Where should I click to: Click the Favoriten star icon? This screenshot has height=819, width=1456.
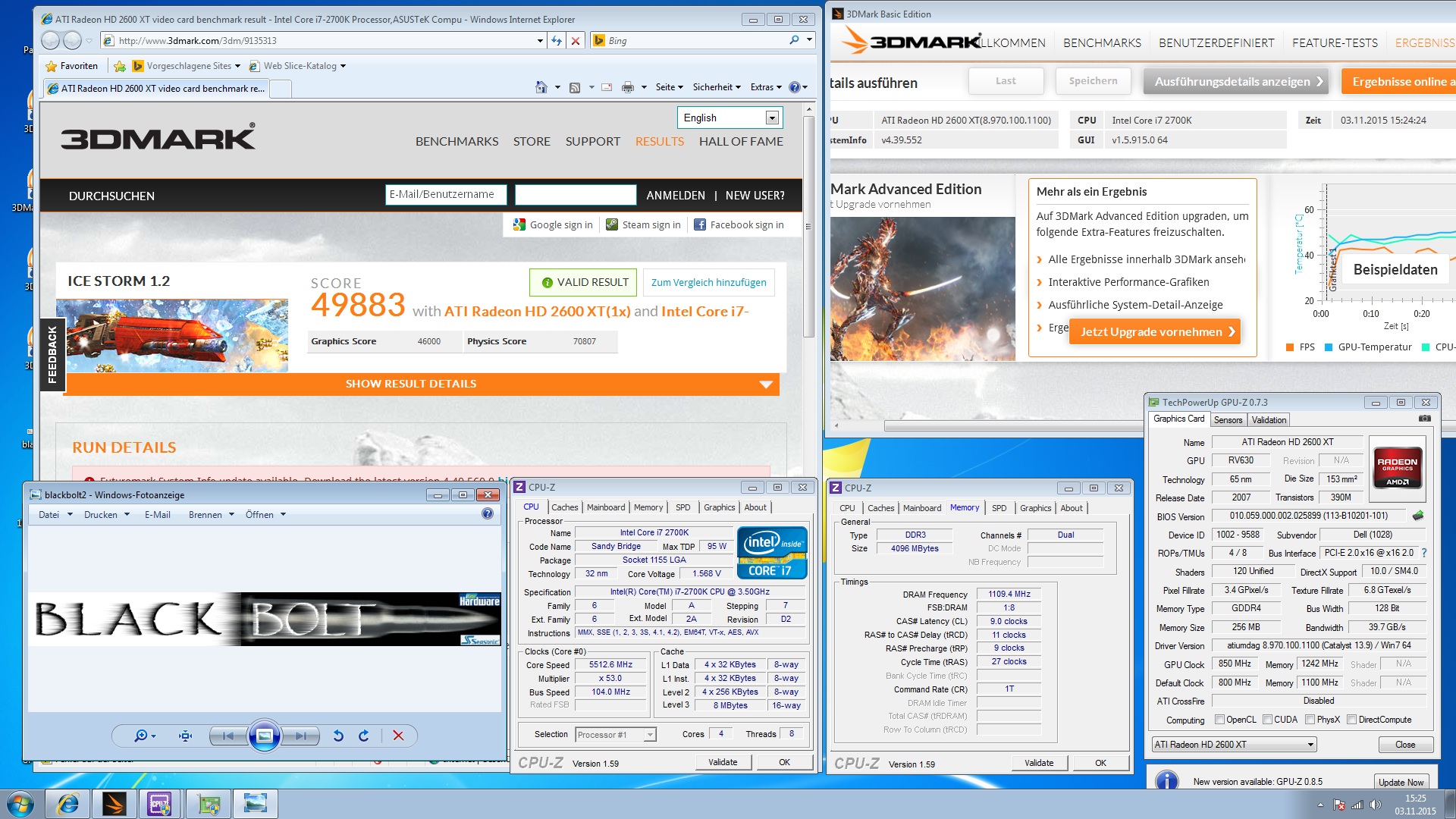tap(52, 66)
